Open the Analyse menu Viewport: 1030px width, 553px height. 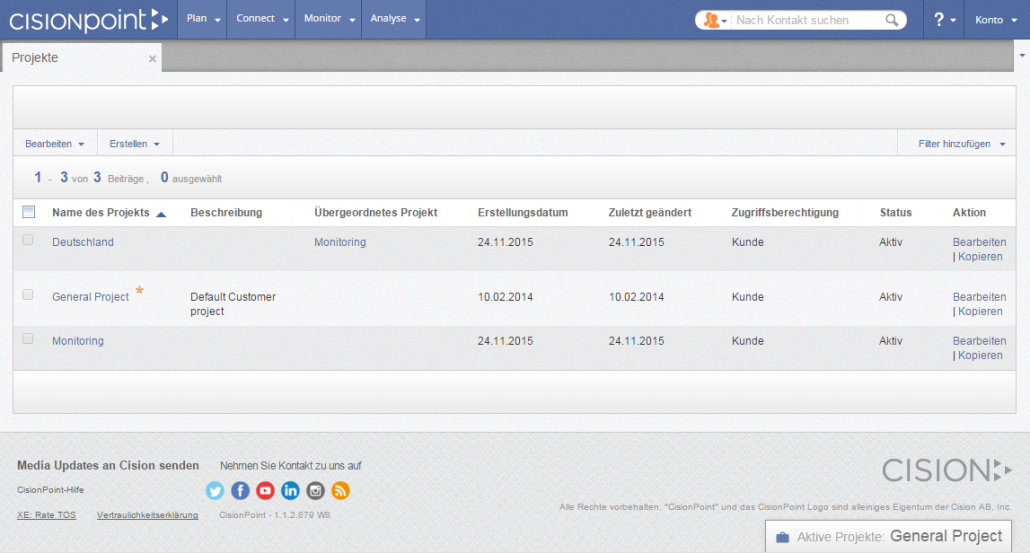[x=394, y=19]
